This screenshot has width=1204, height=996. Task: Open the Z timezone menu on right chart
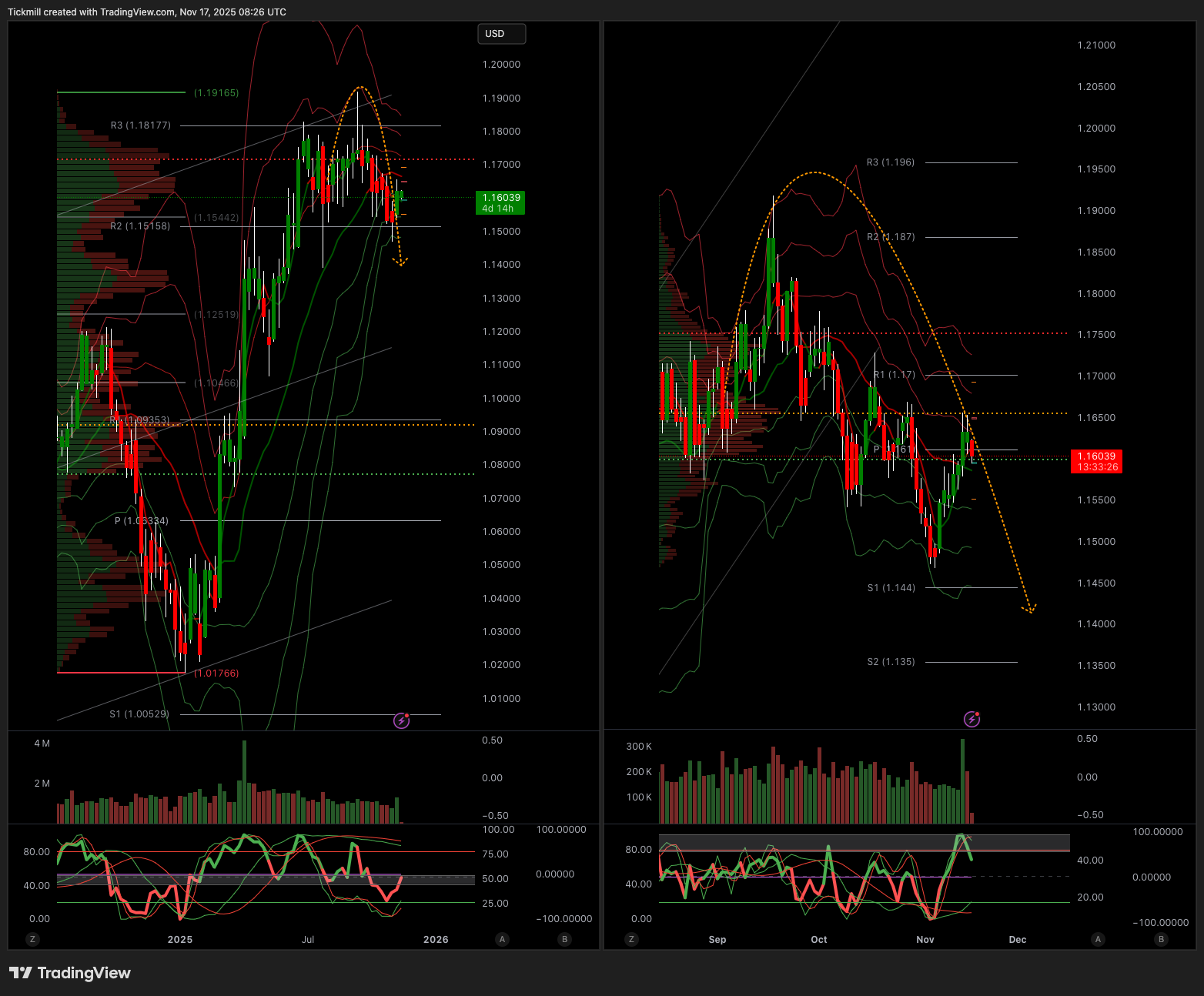coord(631,939)
